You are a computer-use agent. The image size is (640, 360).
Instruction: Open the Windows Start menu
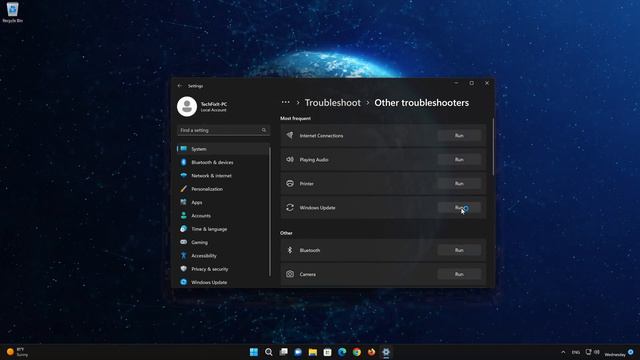click(x=254, y=352)
